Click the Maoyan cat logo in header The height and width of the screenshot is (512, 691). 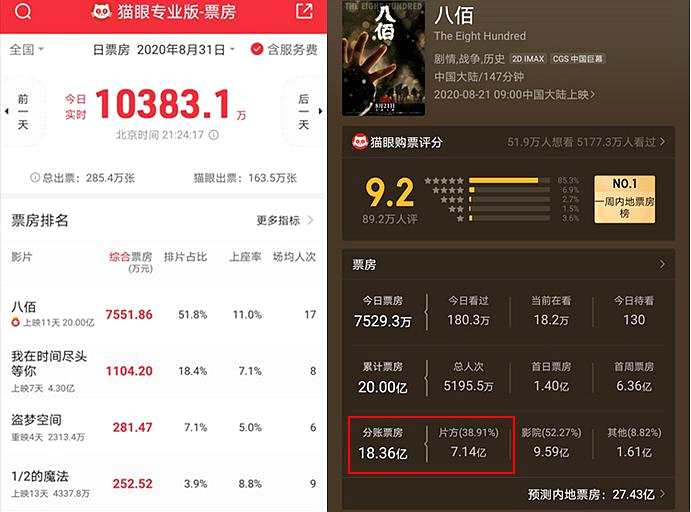[101, 11]
